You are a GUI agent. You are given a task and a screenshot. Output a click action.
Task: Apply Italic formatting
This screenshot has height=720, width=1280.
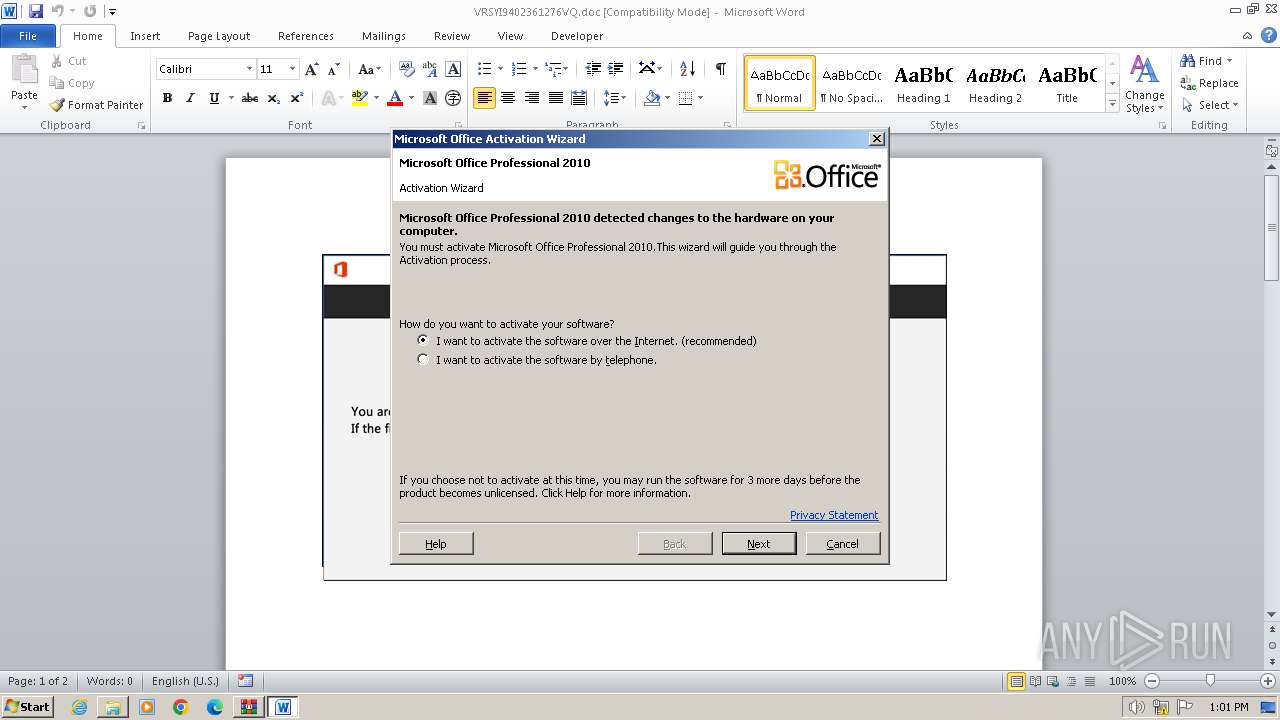(190, 98)
